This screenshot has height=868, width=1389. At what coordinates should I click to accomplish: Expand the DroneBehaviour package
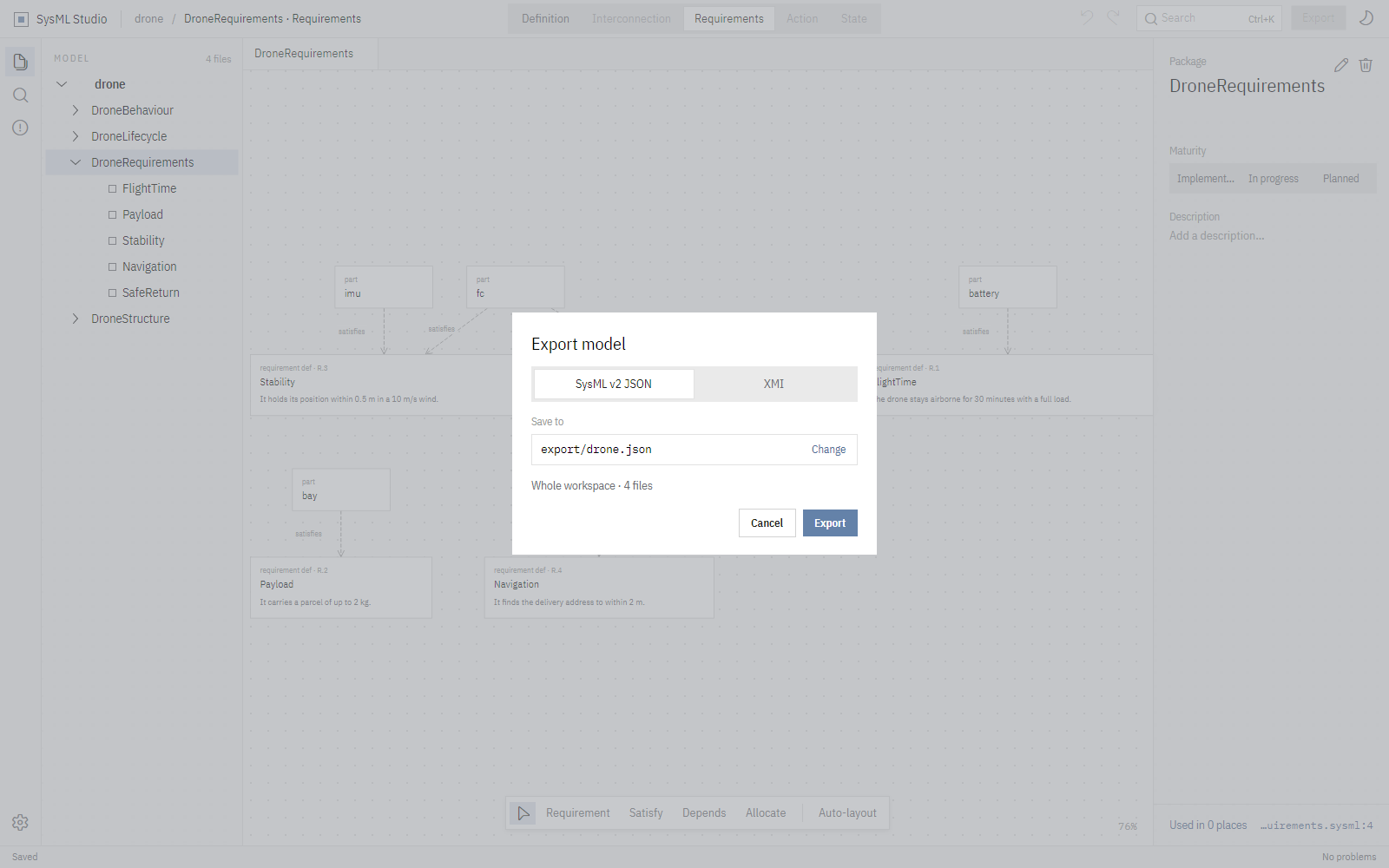point(76,110)
